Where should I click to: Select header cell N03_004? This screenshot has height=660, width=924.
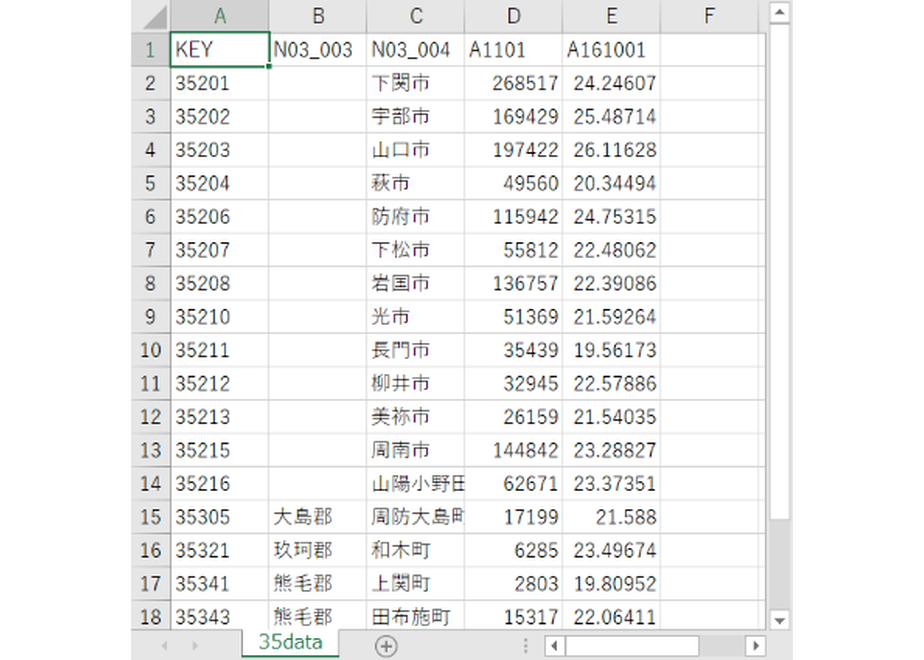(x=415, y=50)
